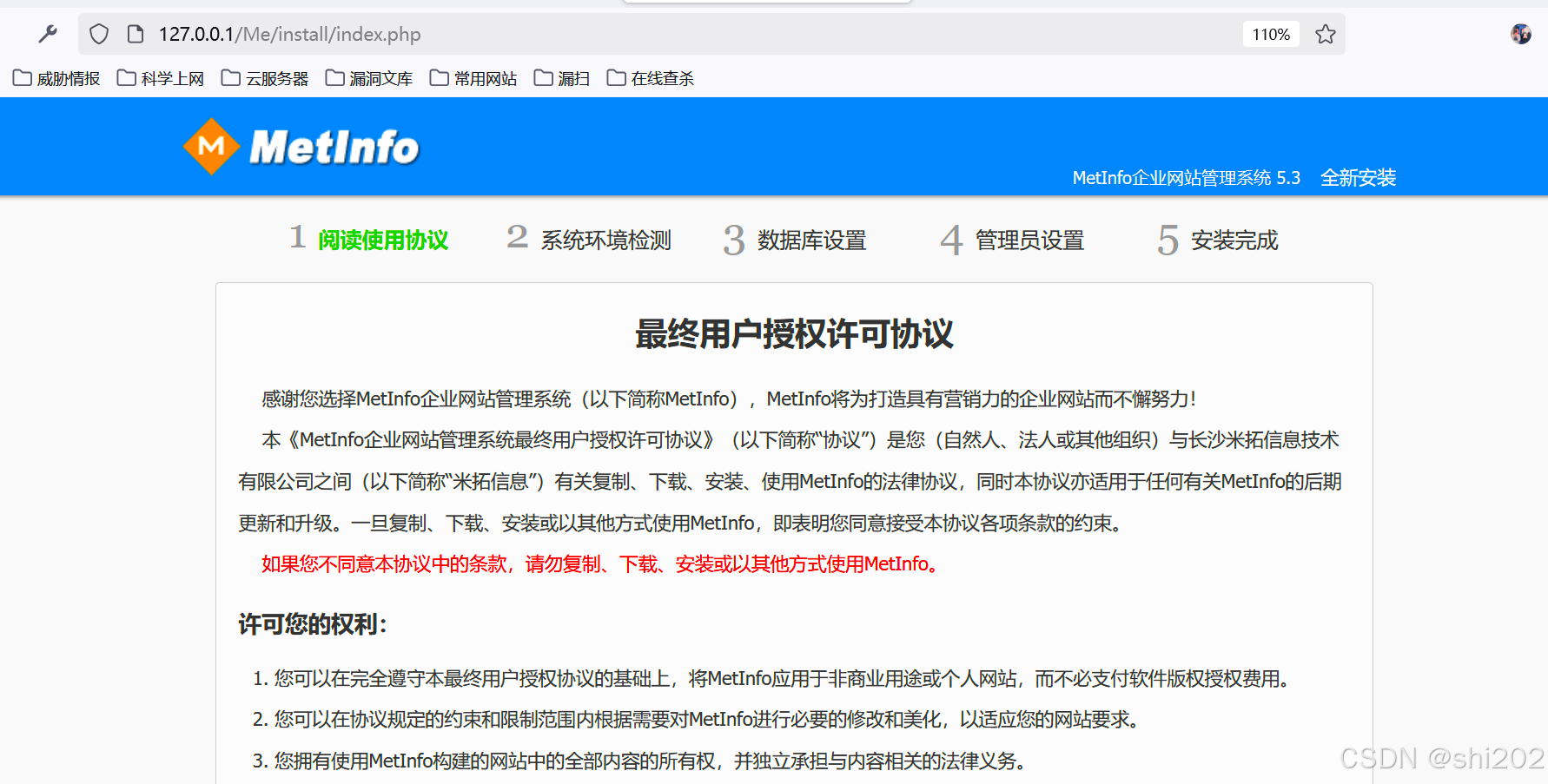Open the 科学上网 bookmark folder

click(161, 78)
